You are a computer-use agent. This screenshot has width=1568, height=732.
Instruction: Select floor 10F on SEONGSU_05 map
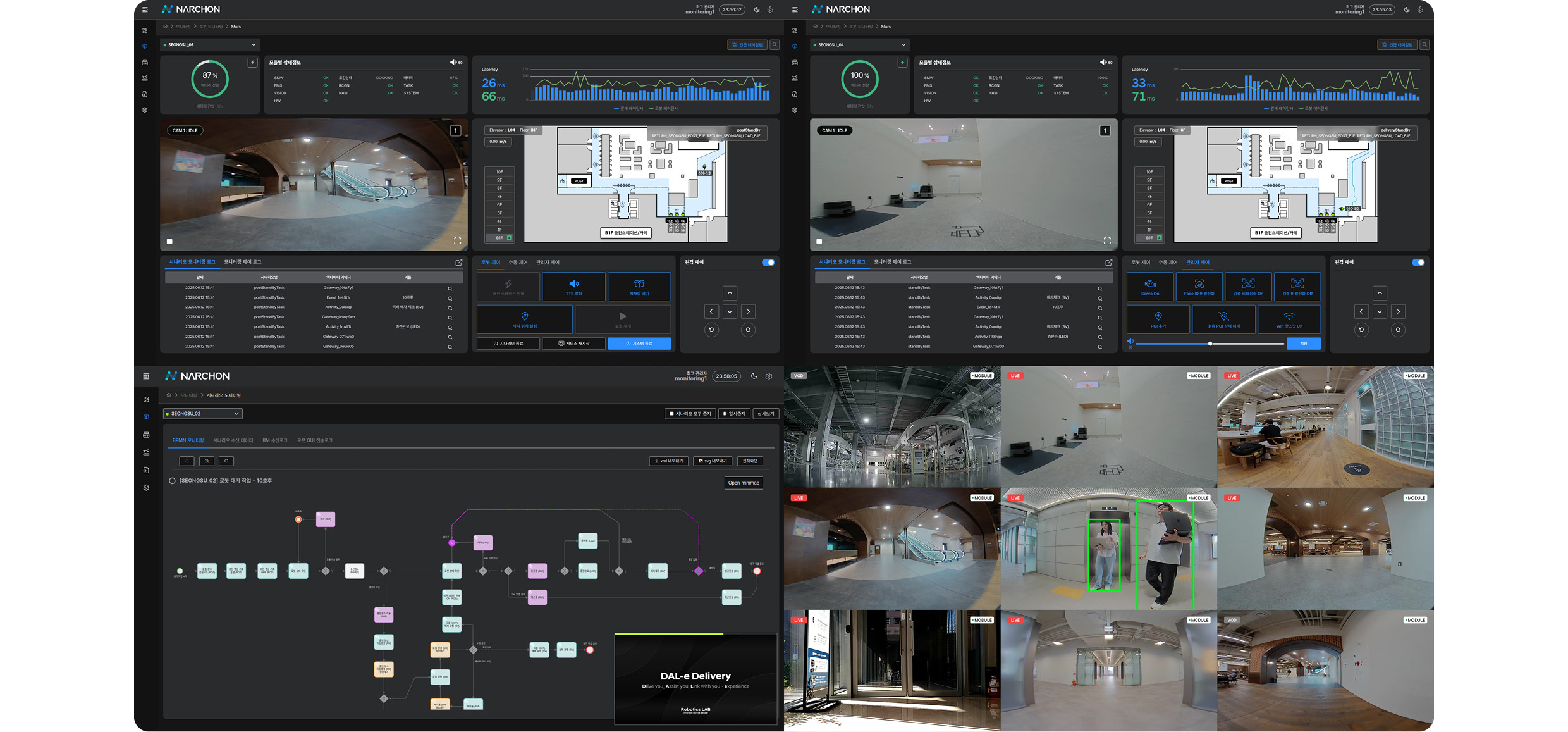(499, 172)
